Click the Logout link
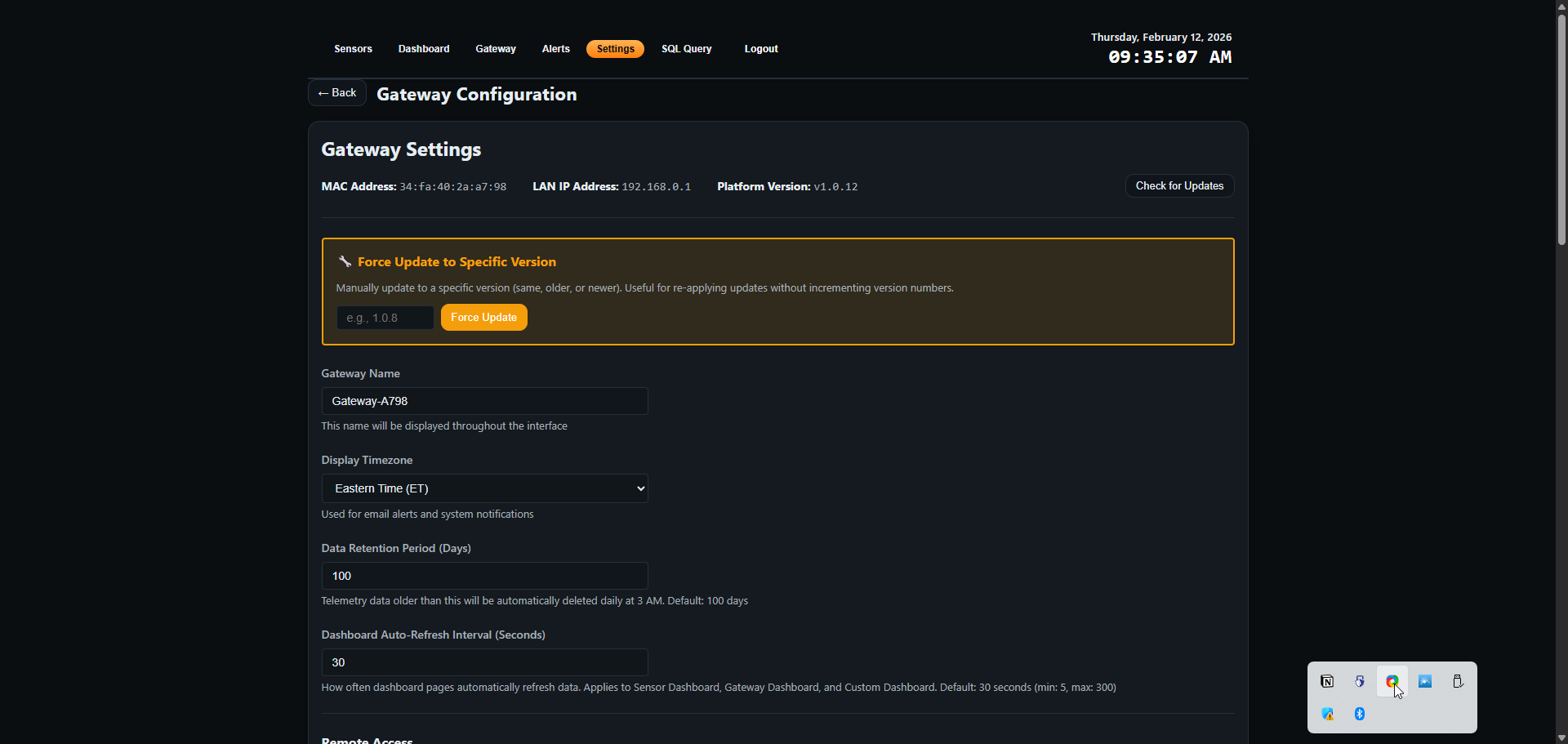 [761, 49]
